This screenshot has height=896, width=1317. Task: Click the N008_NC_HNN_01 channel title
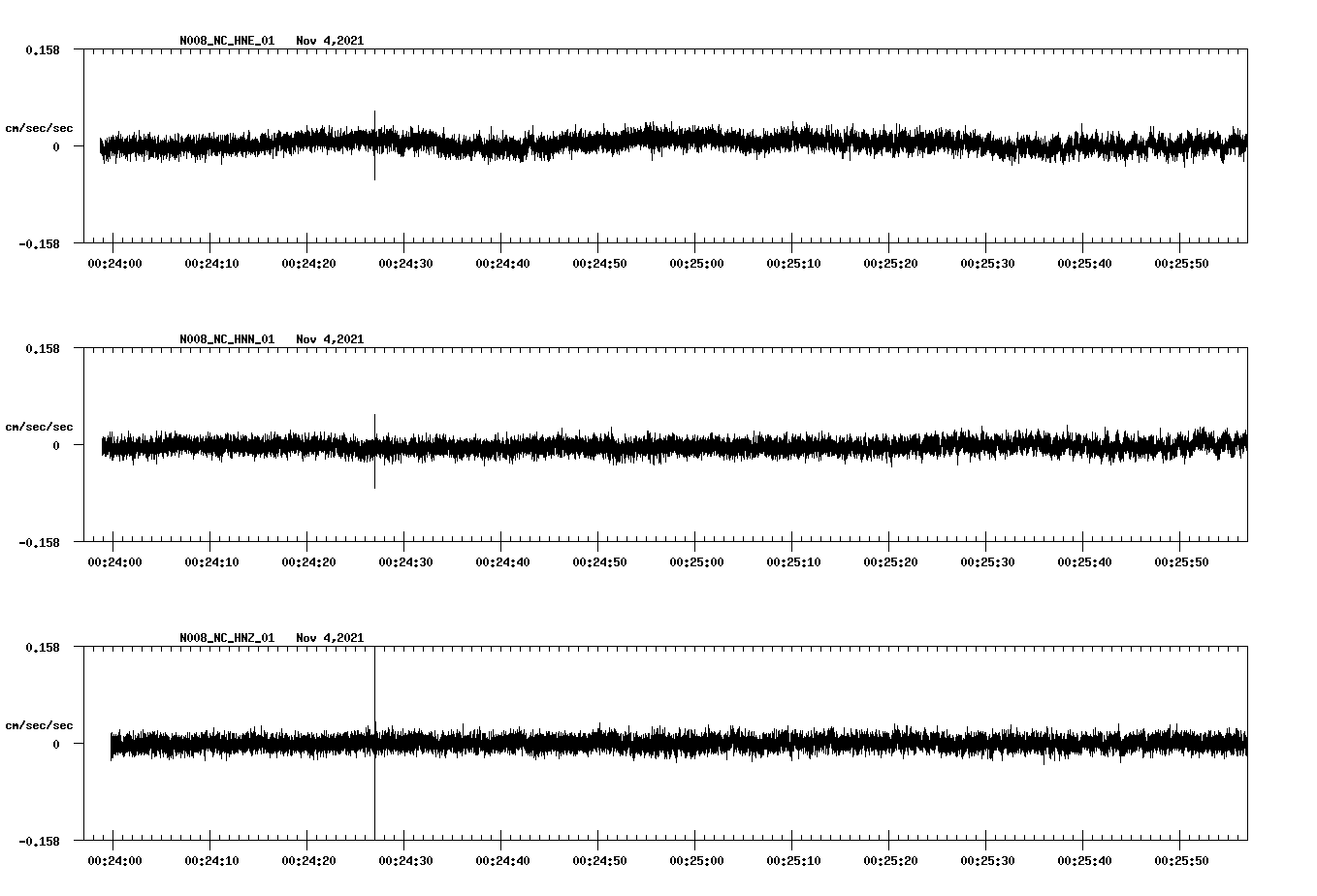227,339
